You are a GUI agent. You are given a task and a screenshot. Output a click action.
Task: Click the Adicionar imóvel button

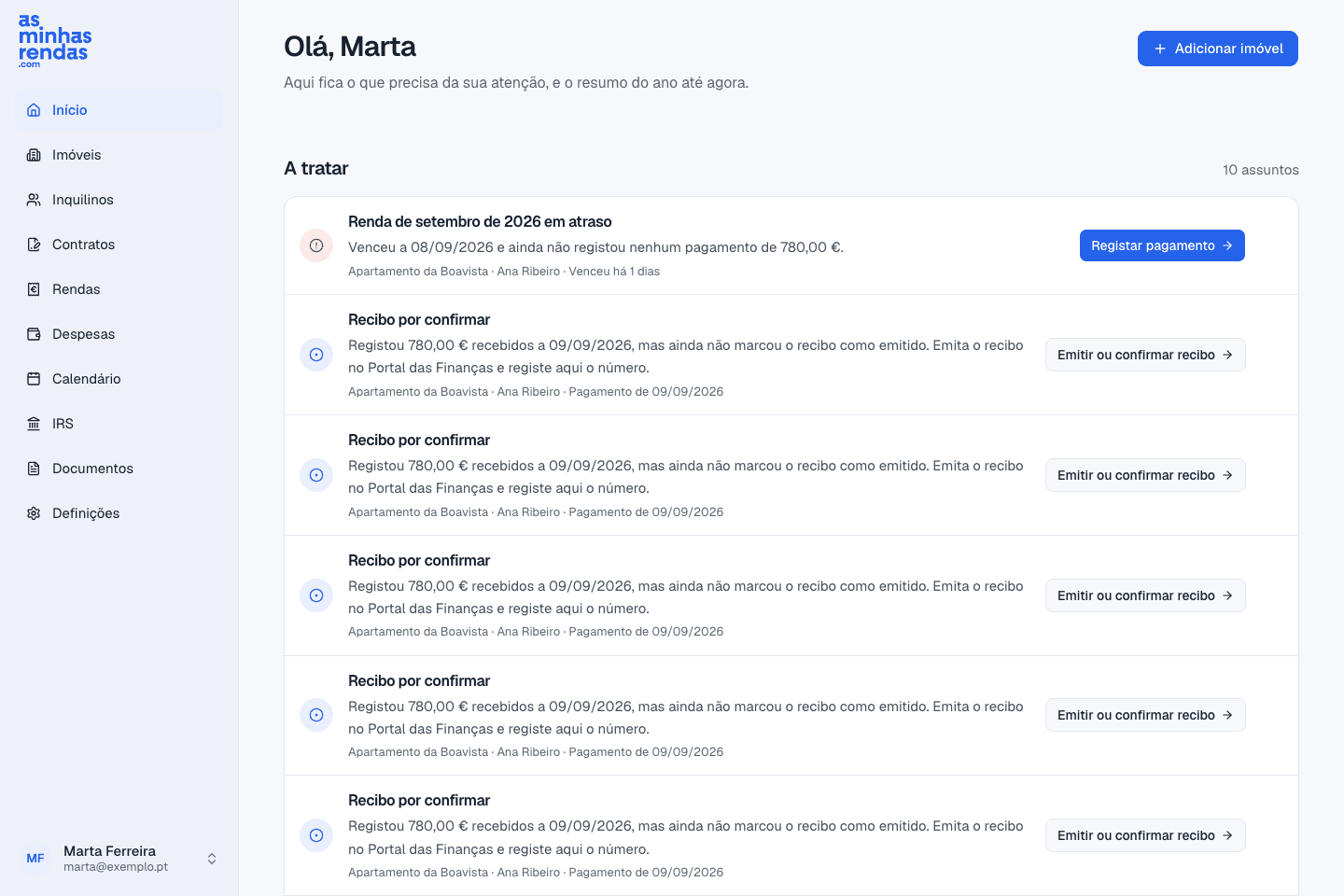coord(1217,49)
